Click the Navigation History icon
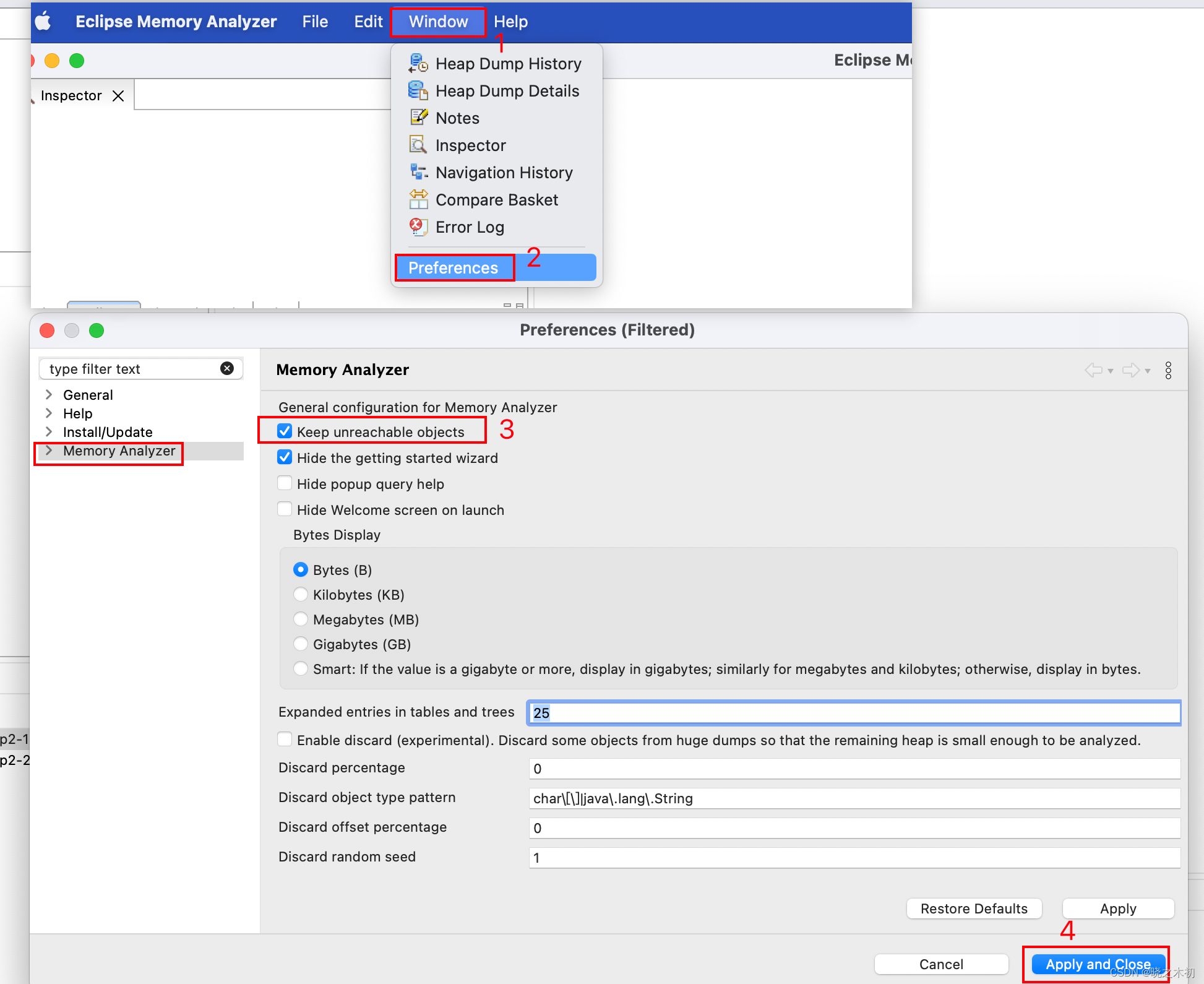This screenshot has width=1204, height=984. (x=419, y=172)
